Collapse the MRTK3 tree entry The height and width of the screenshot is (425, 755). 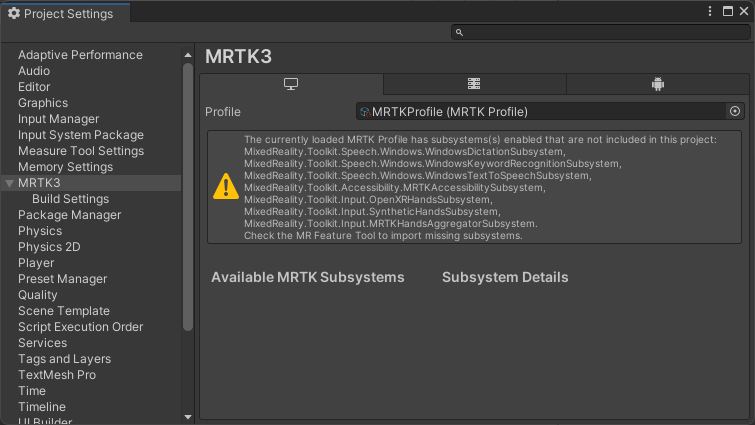pos(9,183)
